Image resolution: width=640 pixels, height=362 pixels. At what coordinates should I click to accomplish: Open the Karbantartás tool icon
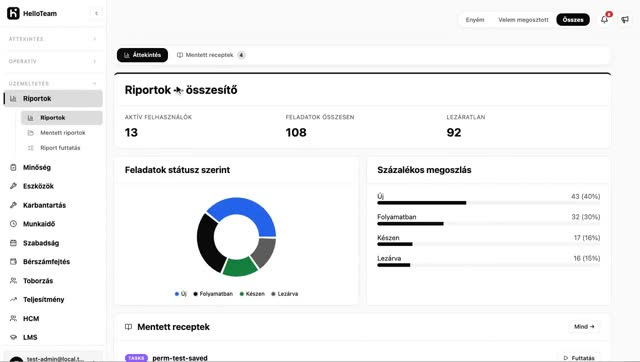13,205
